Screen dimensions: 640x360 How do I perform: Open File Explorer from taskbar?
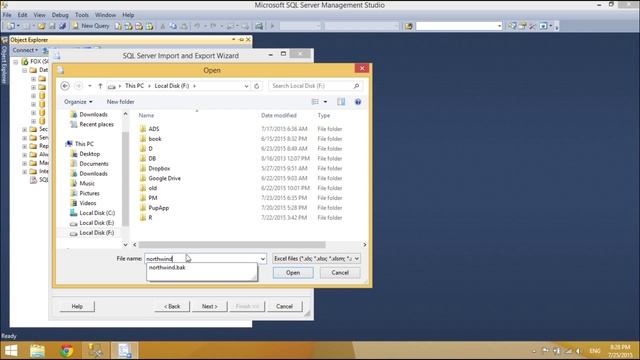pos(38,351)
